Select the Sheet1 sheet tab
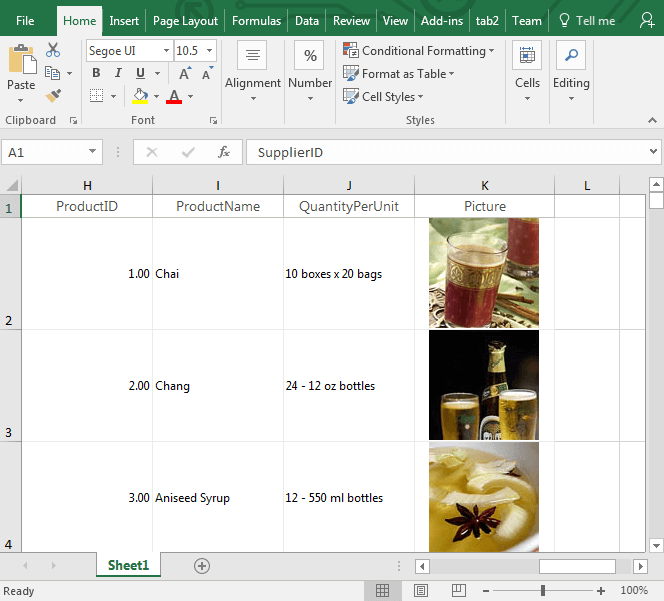 (x=128, y=565)
